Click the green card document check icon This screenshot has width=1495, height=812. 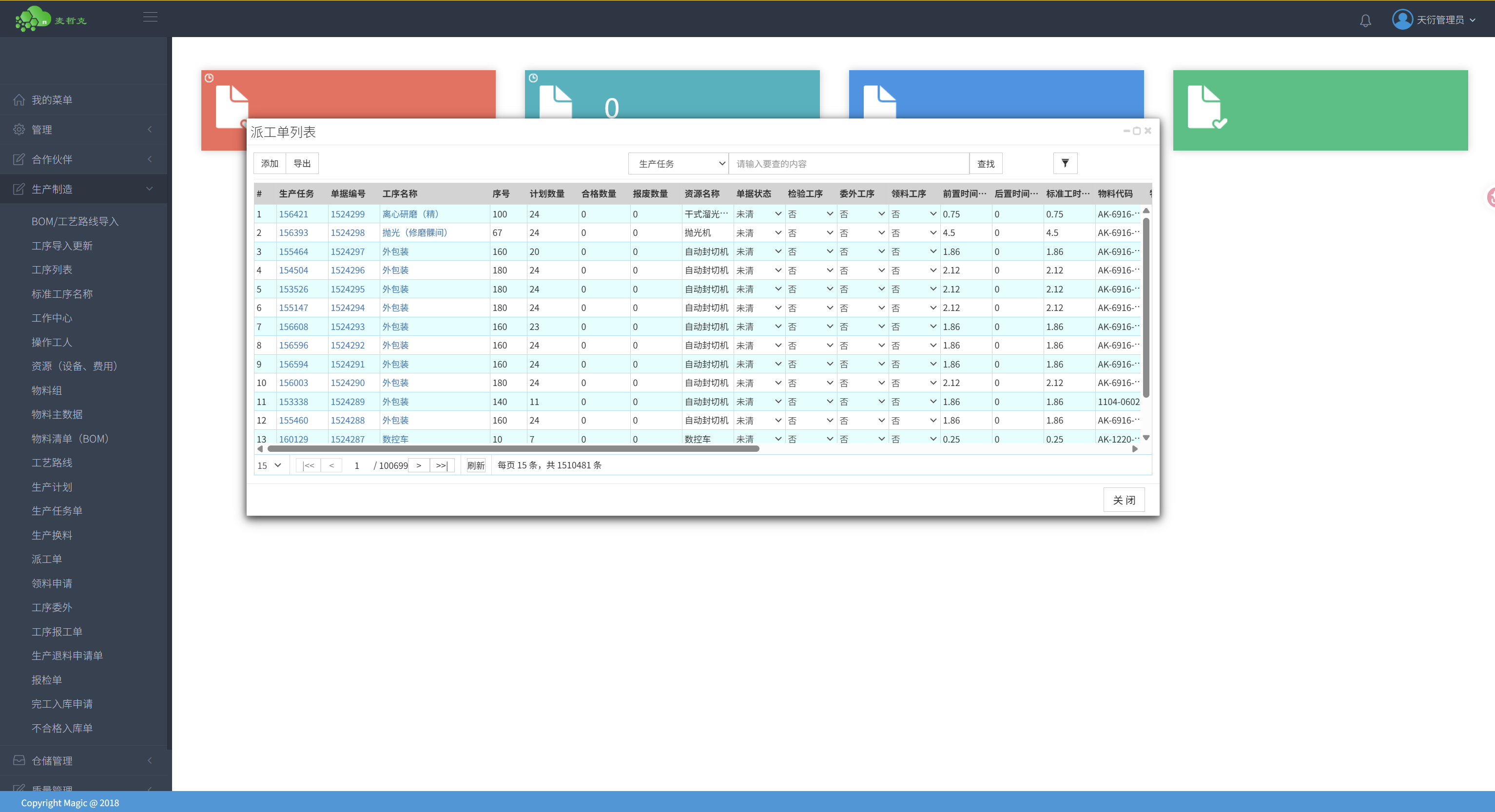1207,107
